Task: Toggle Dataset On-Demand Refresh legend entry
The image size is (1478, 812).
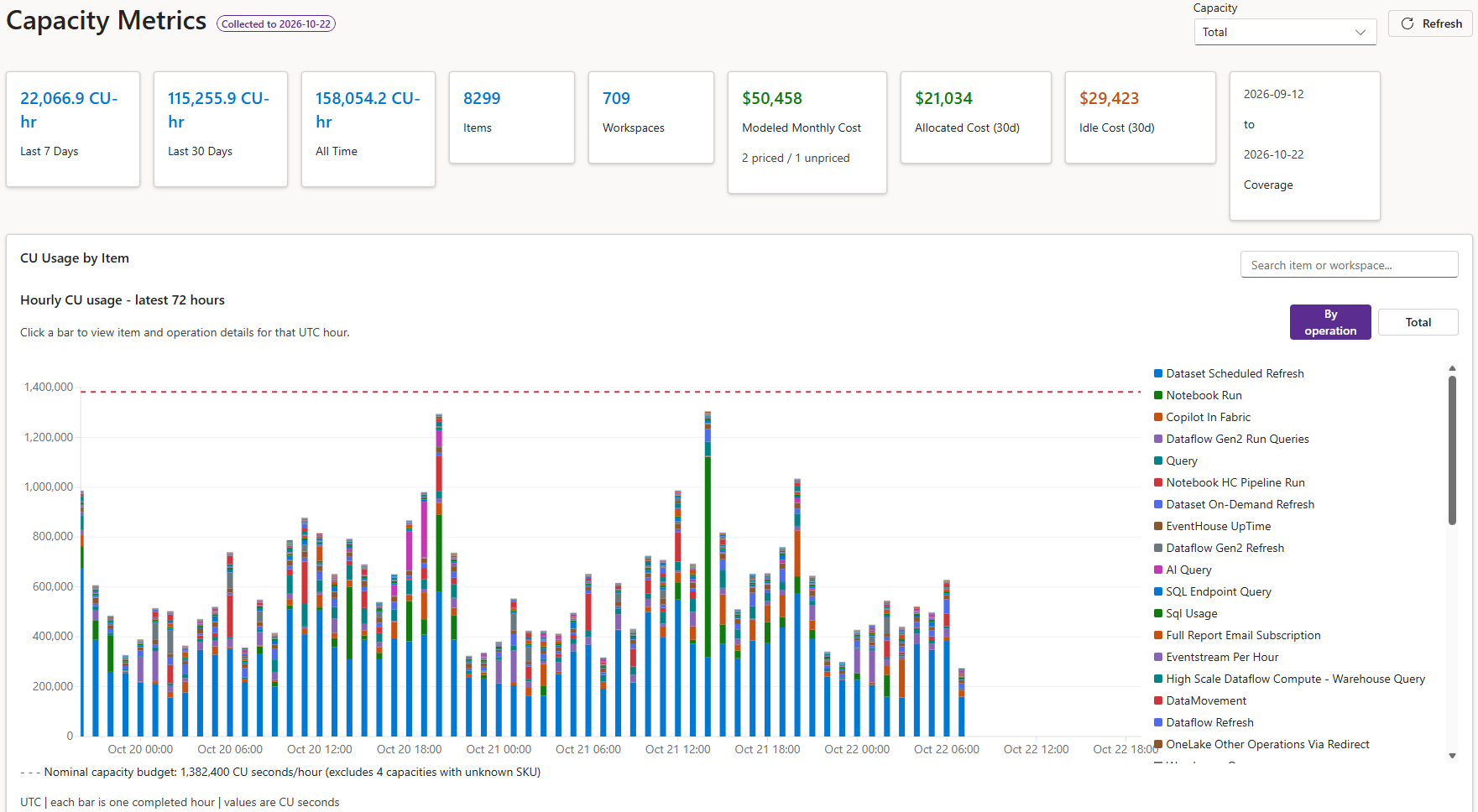Action: click(1234, 504)
